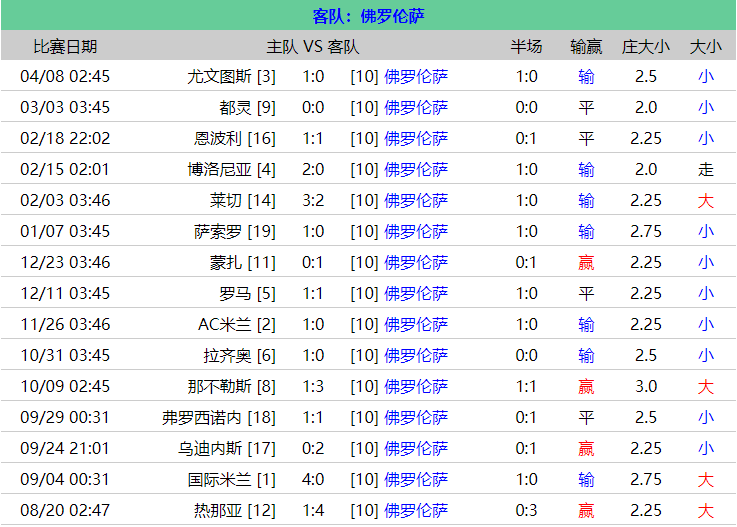Click home team 都灵 [9]

[x=247, y=107]
